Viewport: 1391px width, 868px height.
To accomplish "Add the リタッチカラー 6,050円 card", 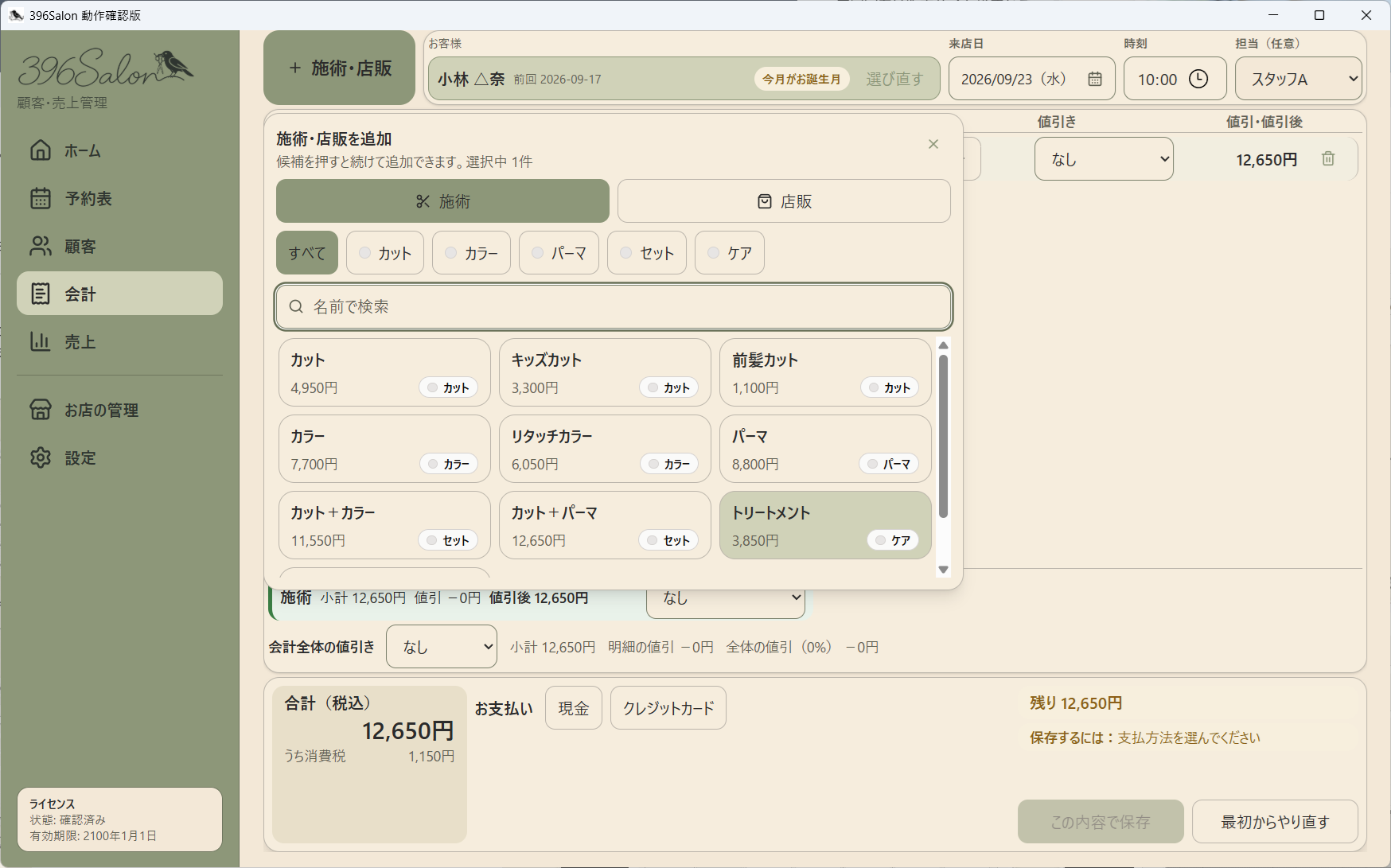I will pos(605,449).
